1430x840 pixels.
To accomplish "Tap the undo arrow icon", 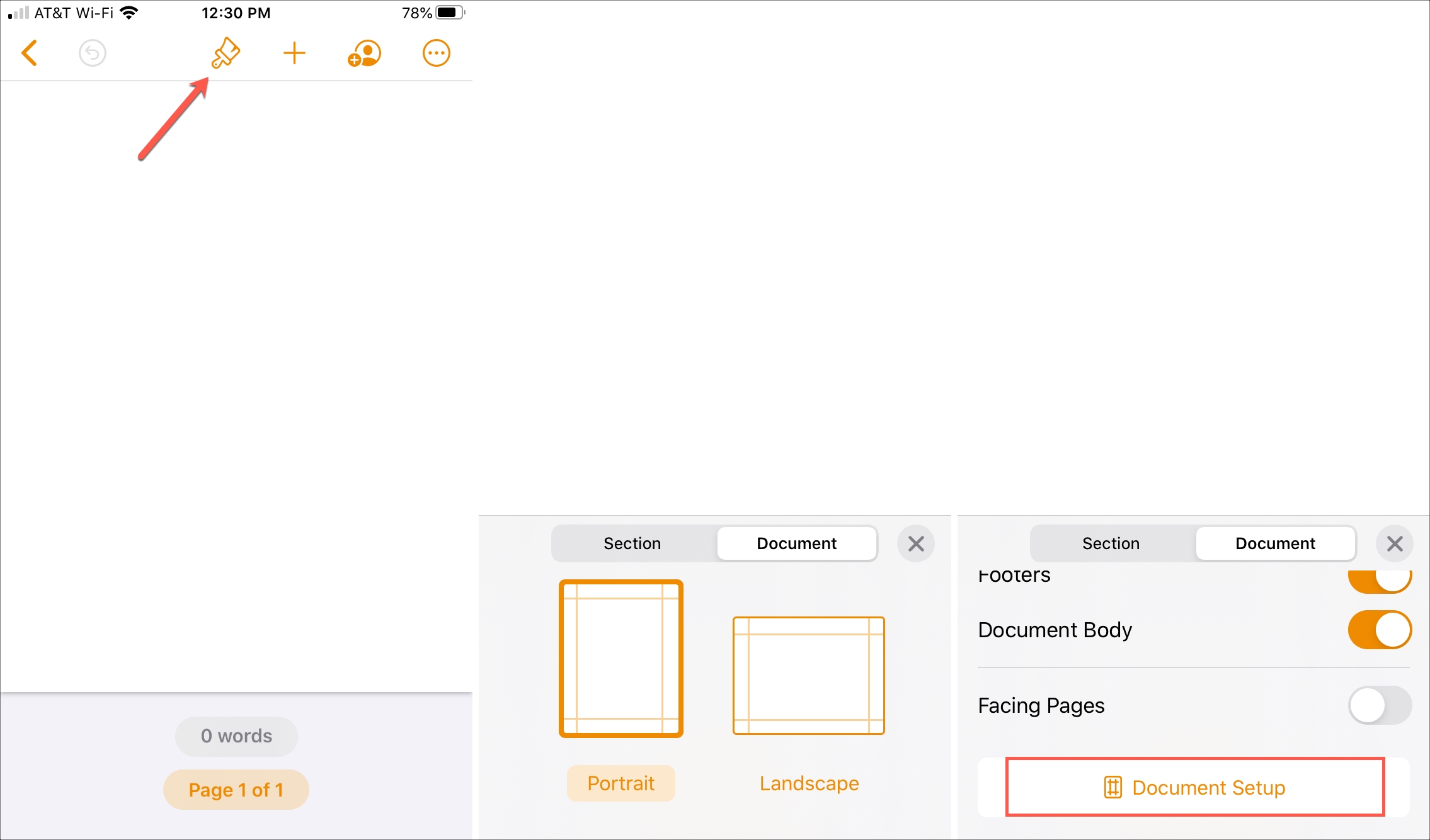I will [93, 53].
